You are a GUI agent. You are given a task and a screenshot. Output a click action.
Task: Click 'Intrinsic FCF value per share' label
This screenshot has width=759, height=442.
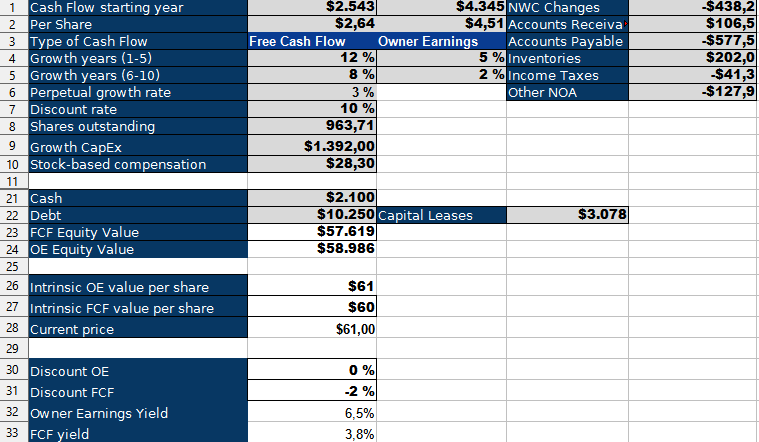tap(138, 306)
